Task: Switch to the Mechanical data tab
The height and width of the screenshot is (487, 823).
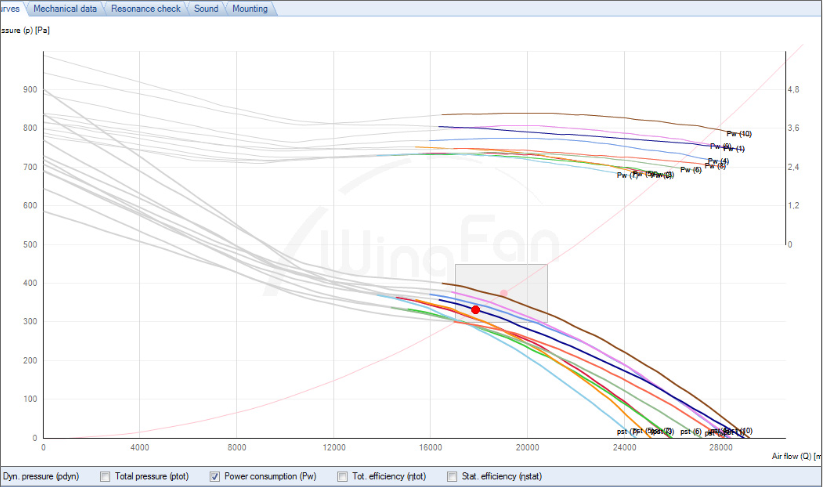Action: click(67, 8)
